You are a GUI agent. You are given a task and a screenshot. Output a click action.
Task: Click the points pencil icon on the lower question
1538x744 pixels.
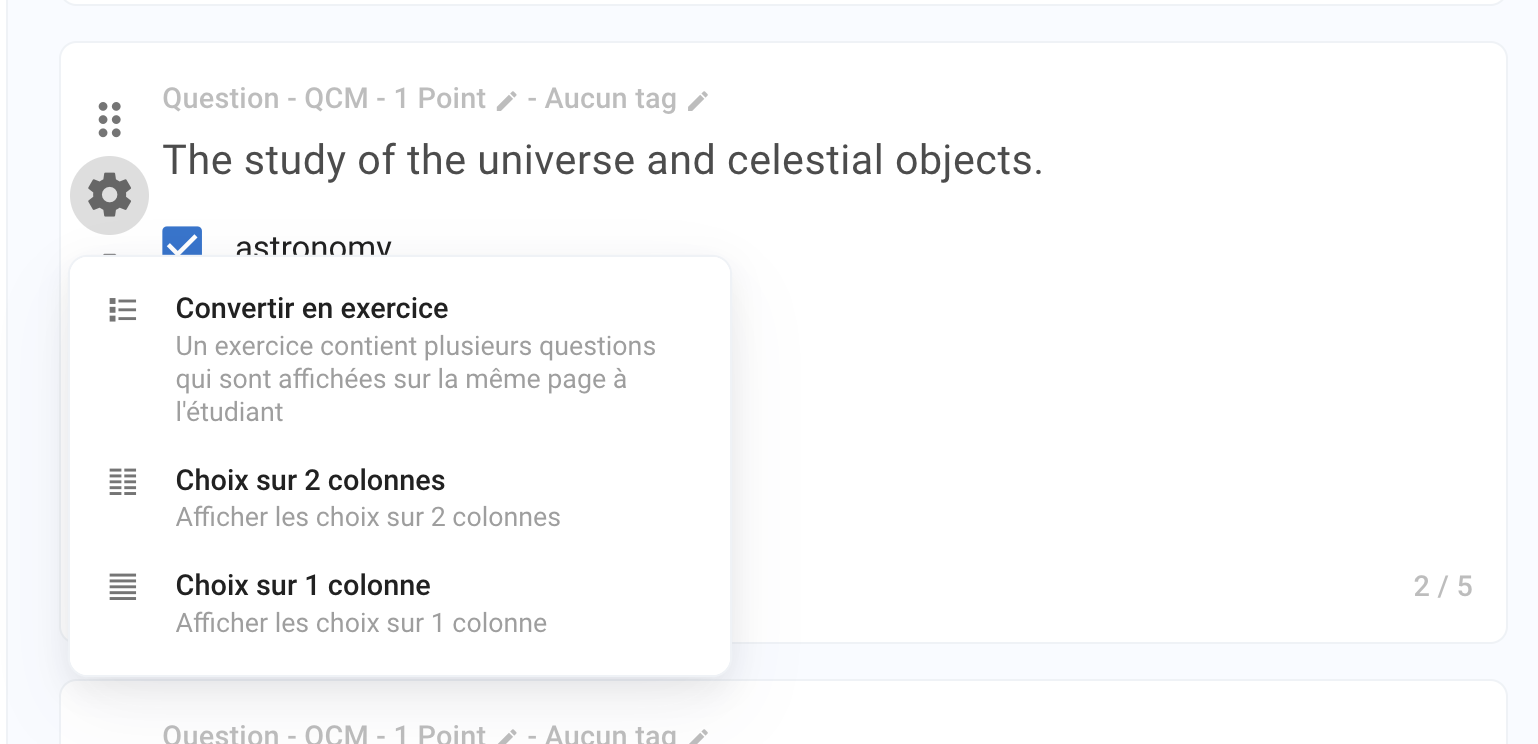[507, 736]
